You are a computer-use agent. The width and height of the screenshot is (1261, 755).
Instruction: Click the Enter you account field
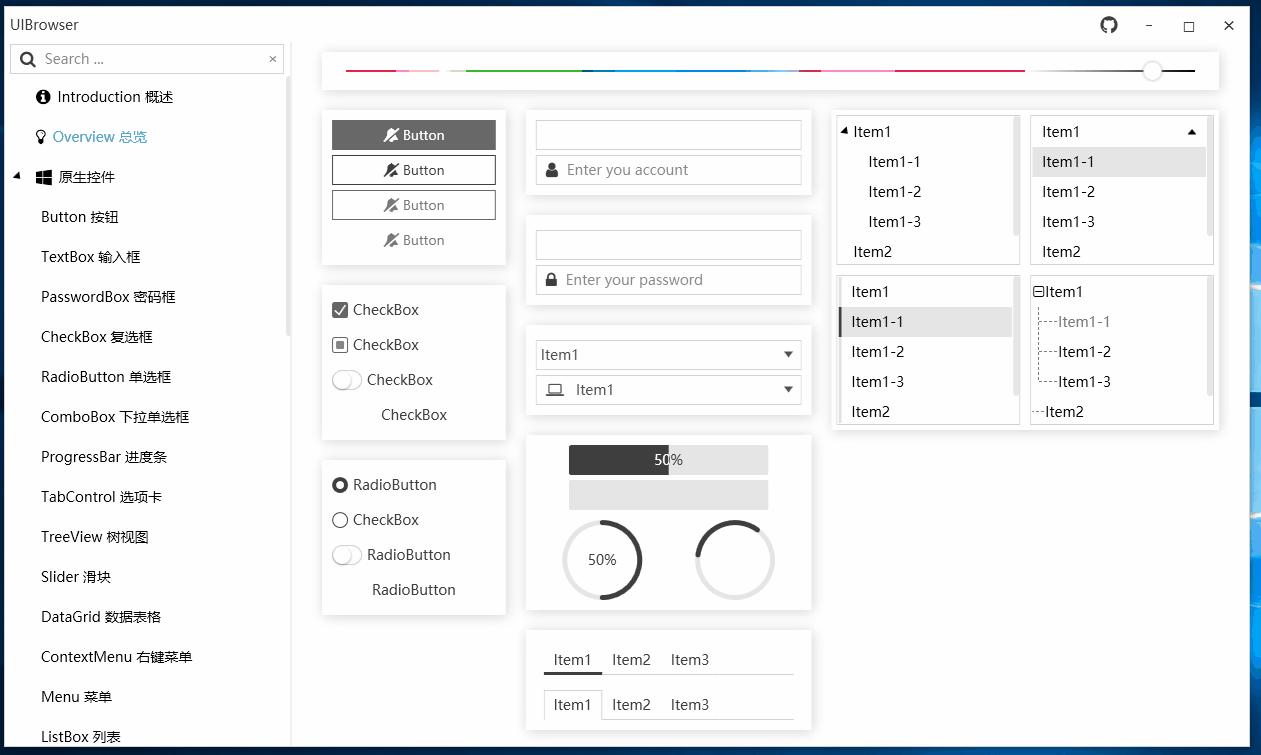click(x=669, y=170)
